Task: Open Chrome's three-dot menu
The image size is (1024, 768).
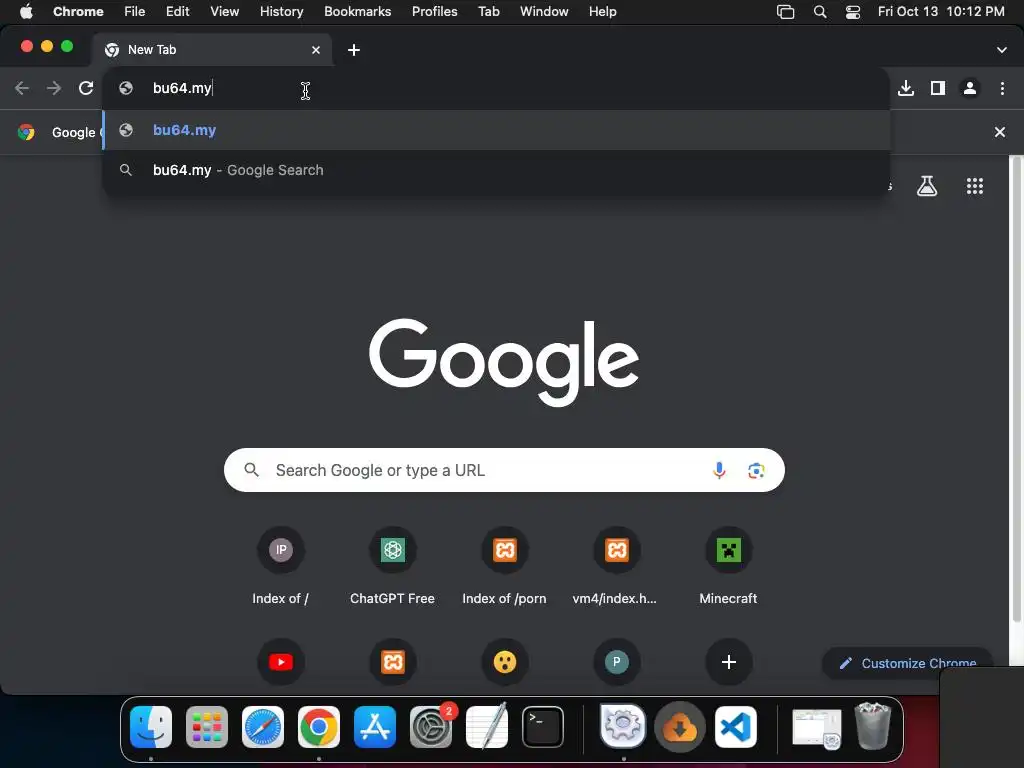Action: click(x=1002, y=88)
